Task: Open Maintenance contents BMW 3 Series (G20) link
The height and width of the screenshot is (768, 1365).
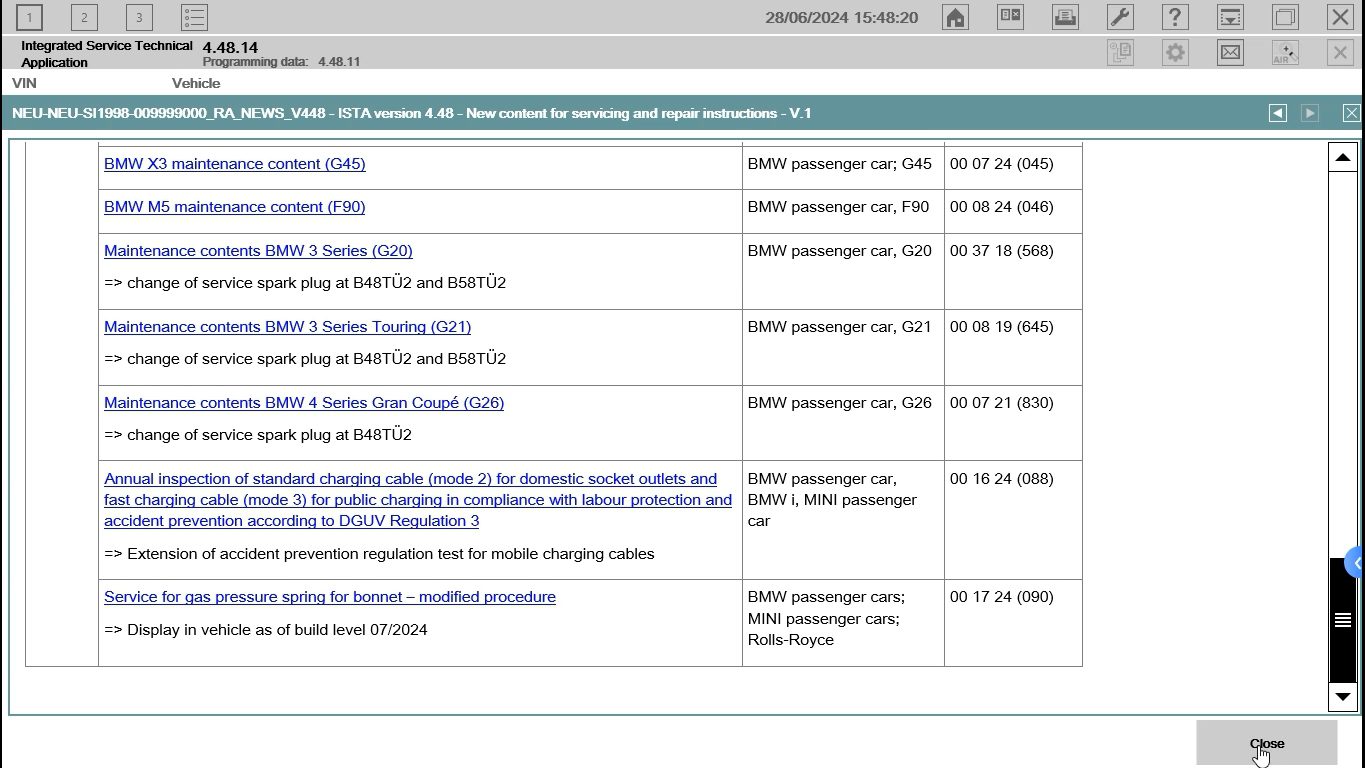Action: point(258,251)
